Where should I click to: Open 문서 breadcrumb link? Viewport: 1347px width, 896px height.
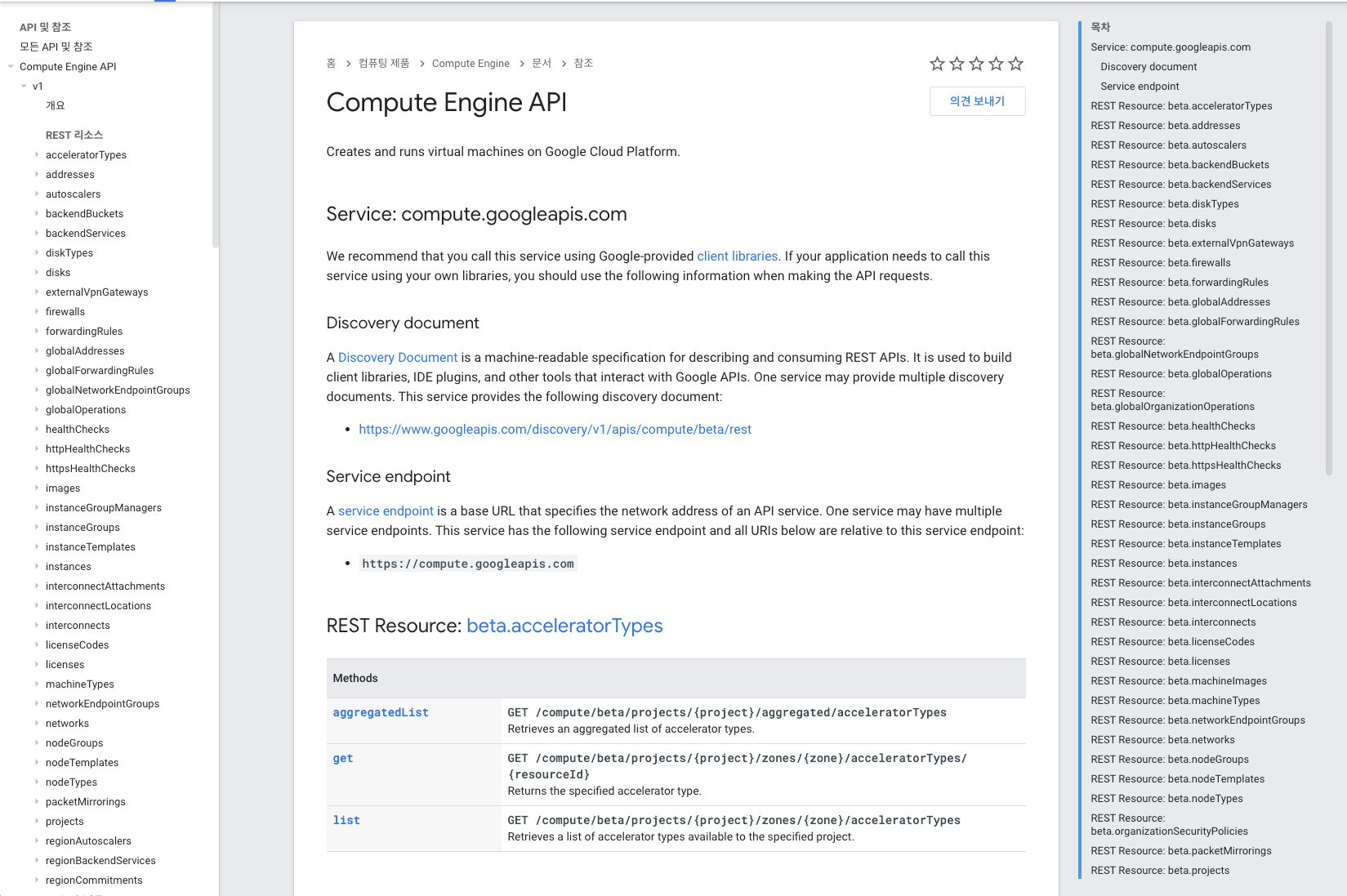click(542, 64)
